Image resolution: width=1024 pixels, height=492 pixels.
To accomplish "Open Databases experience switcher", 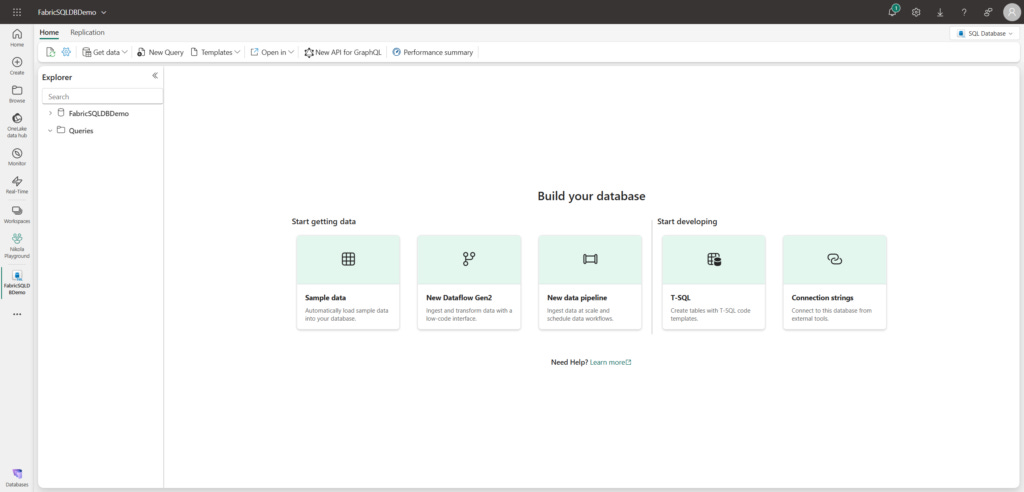I will 17,476.
